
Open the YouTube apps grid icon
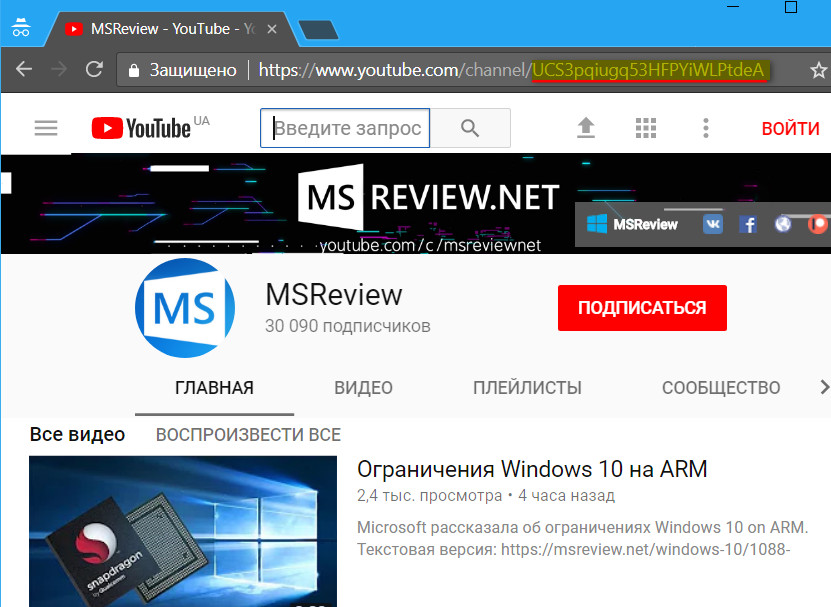[646, 128]
